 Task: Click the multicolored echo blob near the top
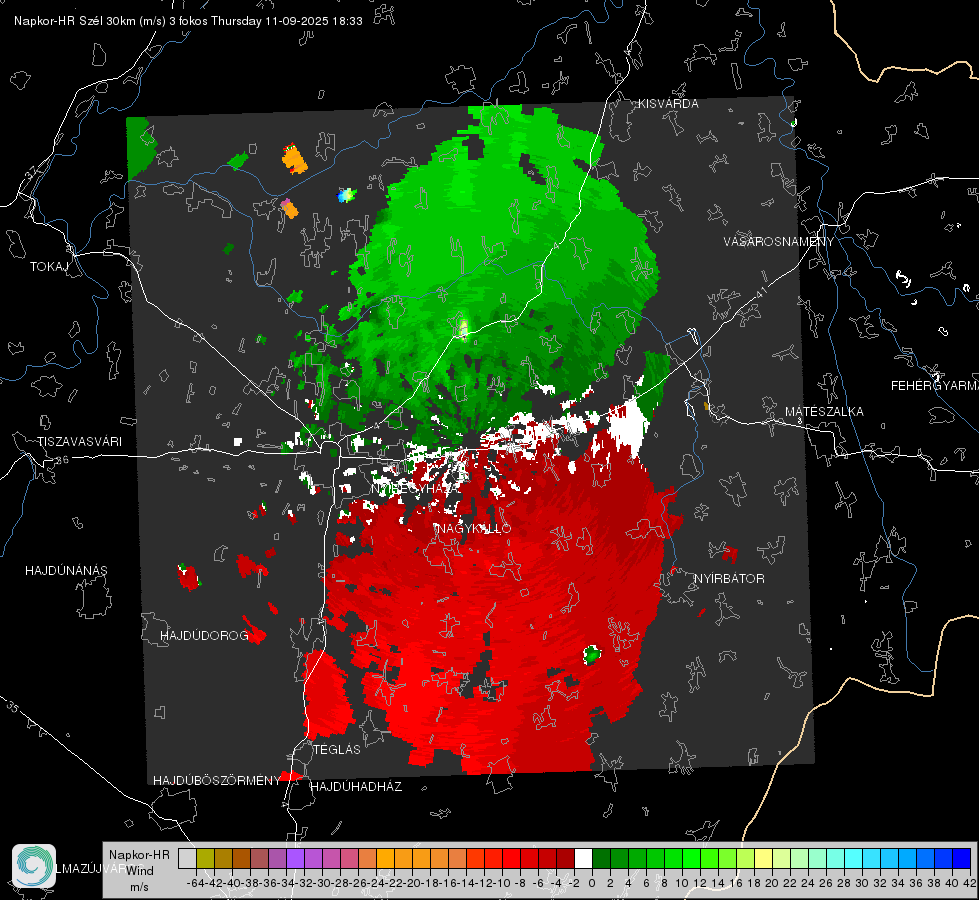coord(347,195)
